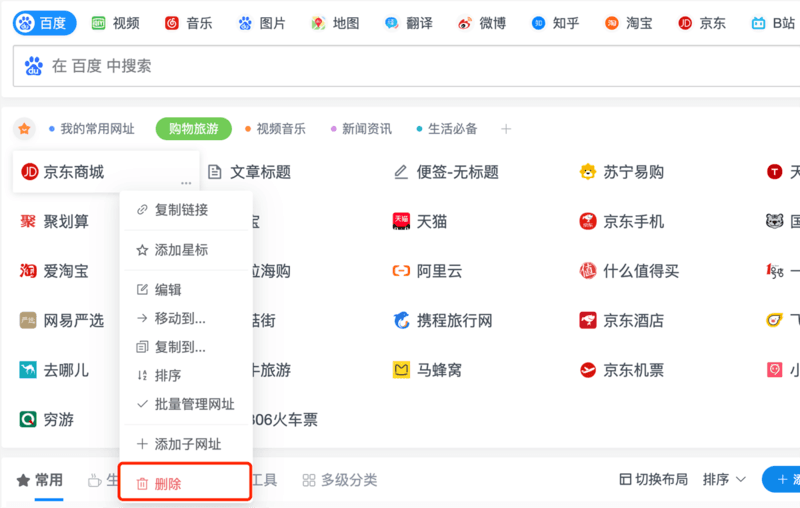Open the 视频 shortcut
Viewport: 800px width, 508px height.
coord(115,23)
